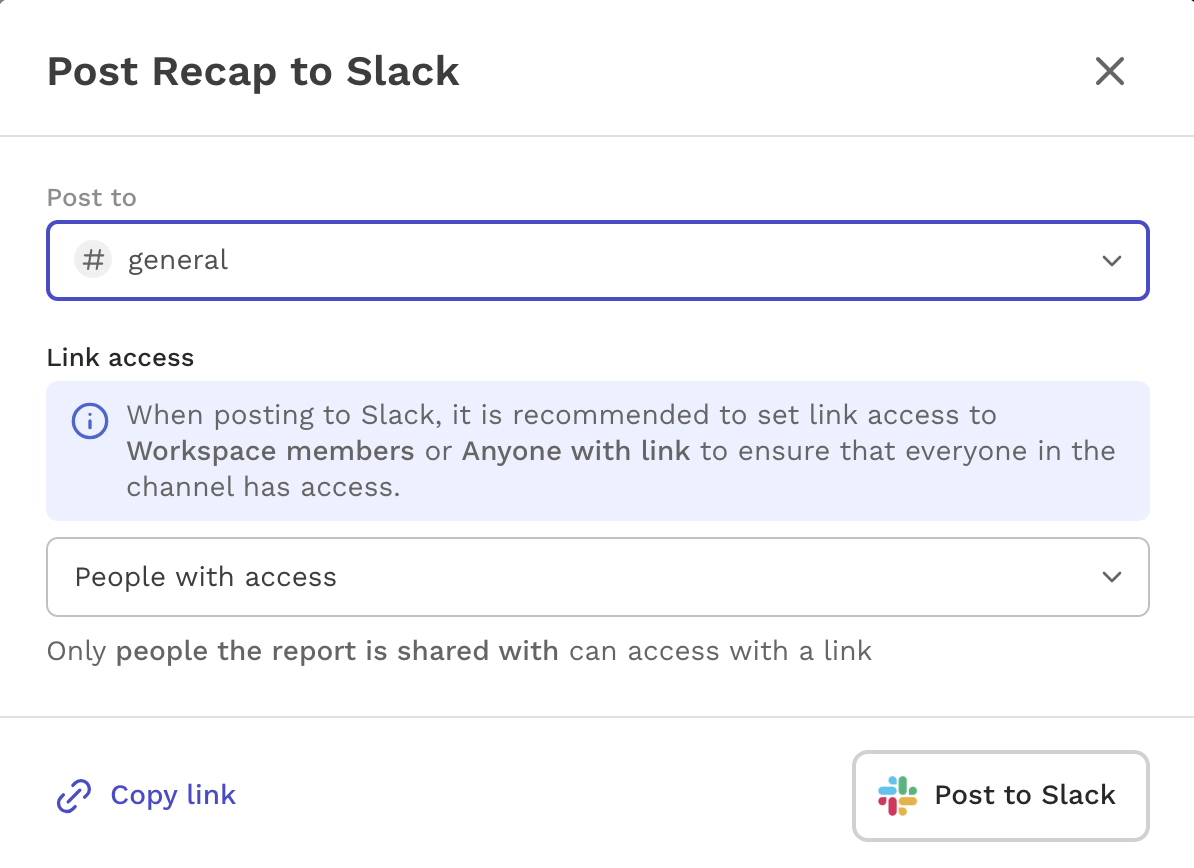Click the helper text about shared people
Viewport: 1194px width, 868px height.
(459, 651)
